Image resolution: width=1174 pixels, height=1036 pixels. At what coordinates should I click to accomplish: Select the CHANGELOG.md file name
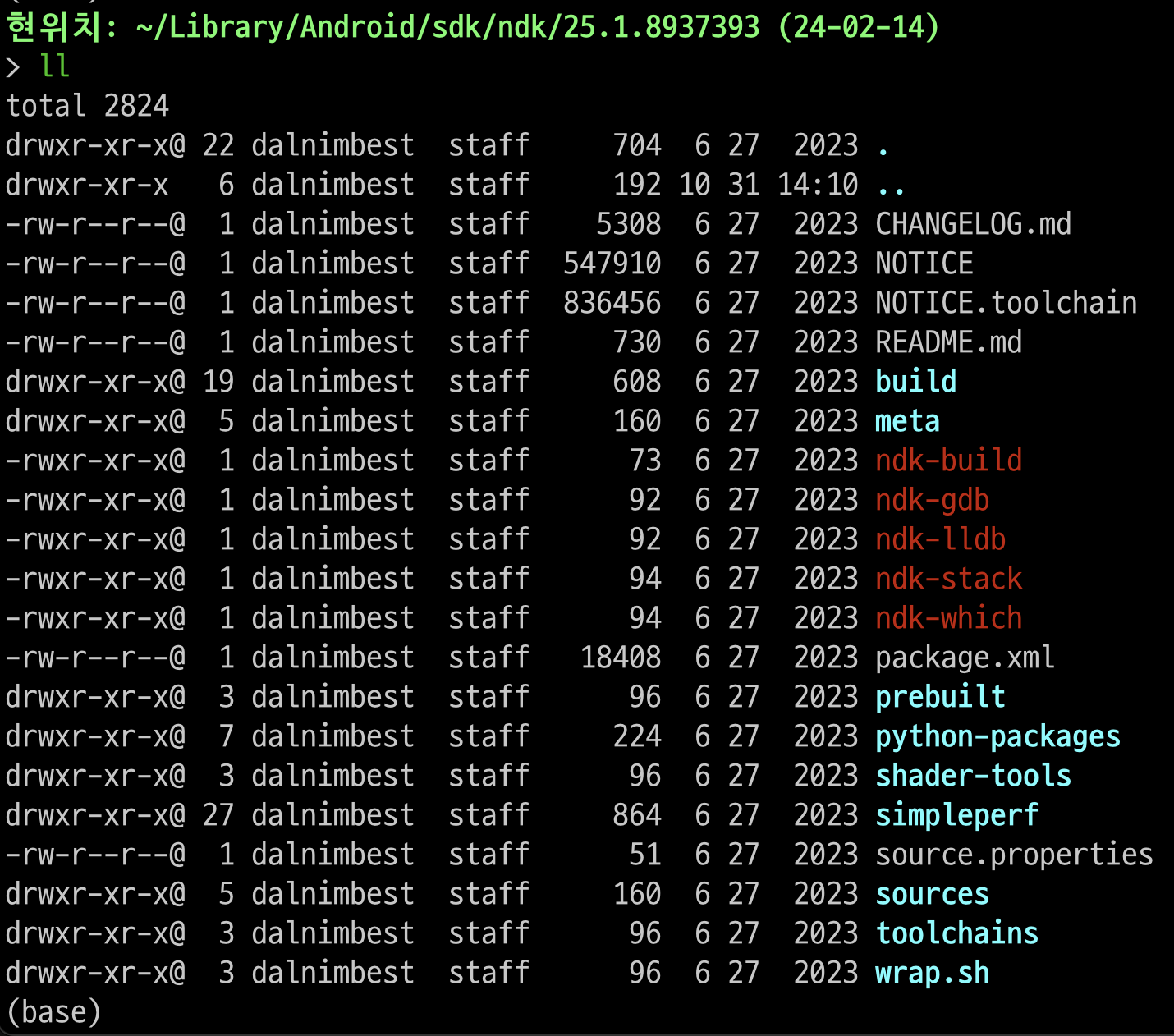click(x=973, y=224)
